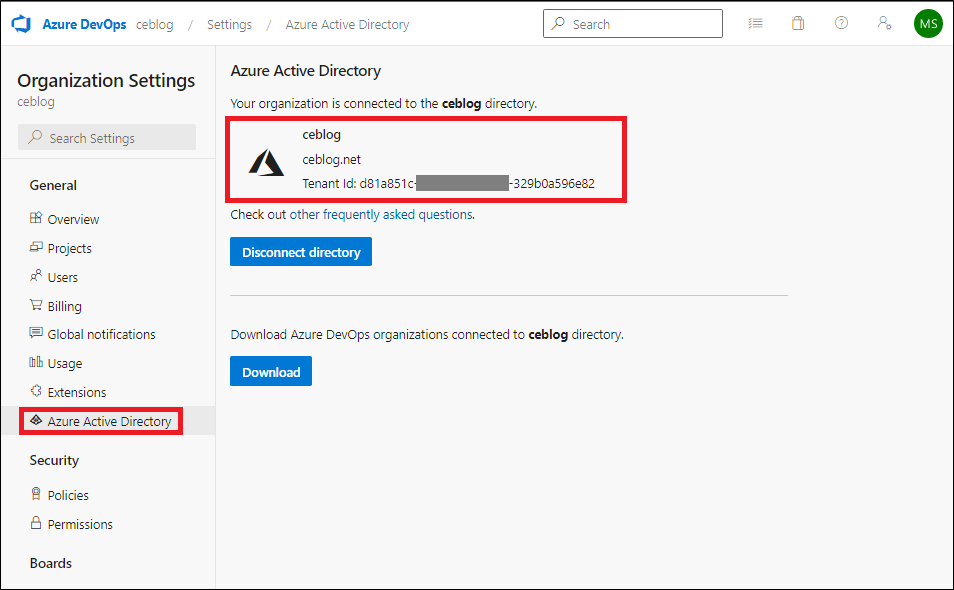Viewport: 954px width, 590px height.
Task: Click the Organization Settings heading
Action: (x=106, y=80)
